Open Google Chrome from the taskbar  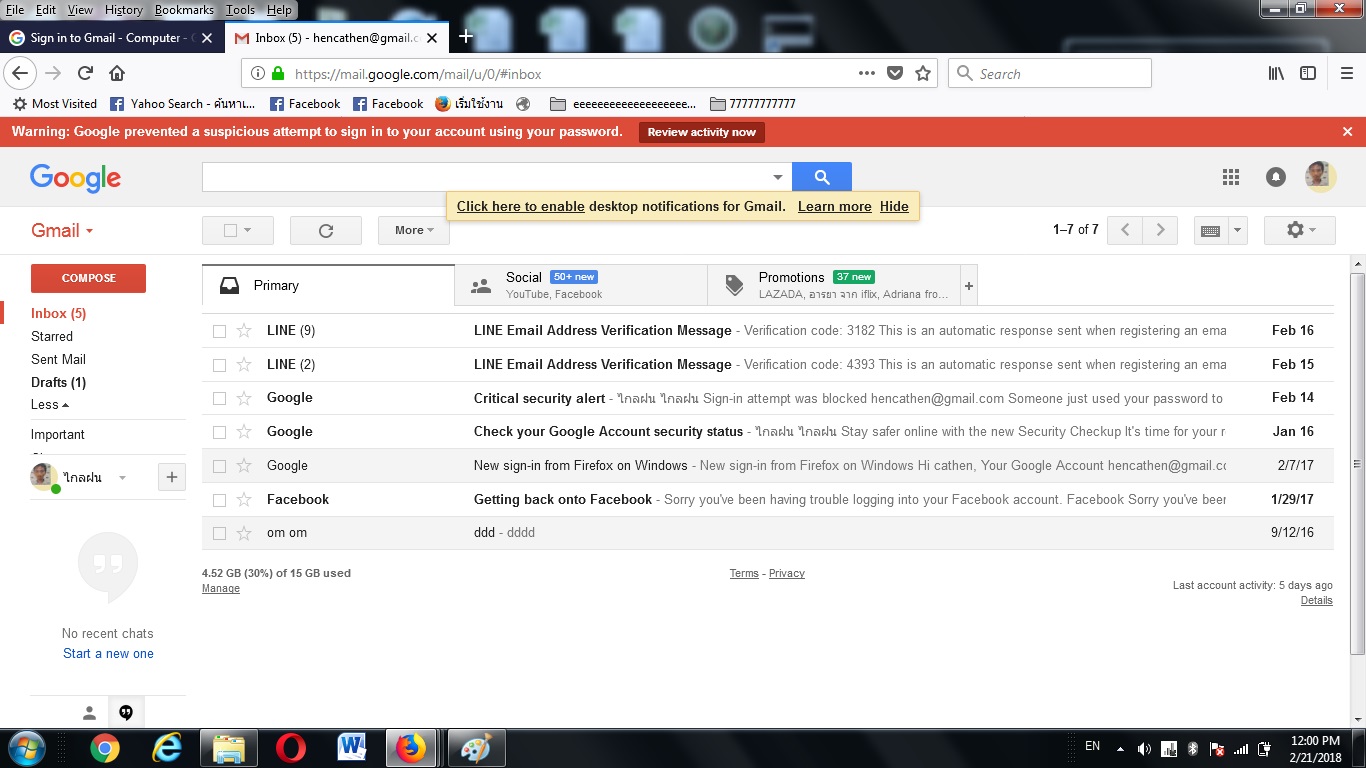(105, 748)
